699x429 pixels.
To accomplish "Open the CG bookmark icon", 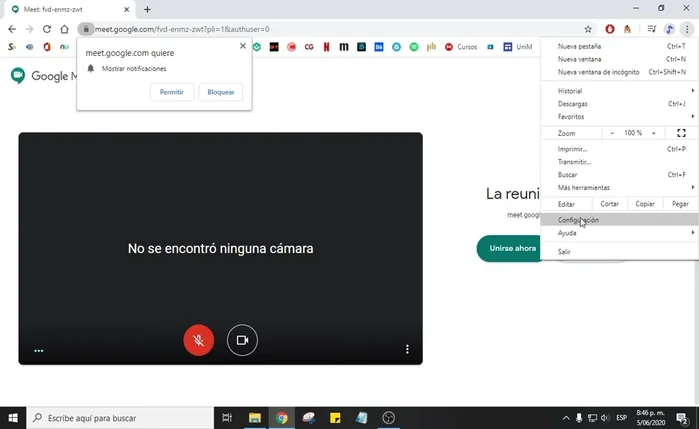I will pyautogui.click(x=309, y=47).
